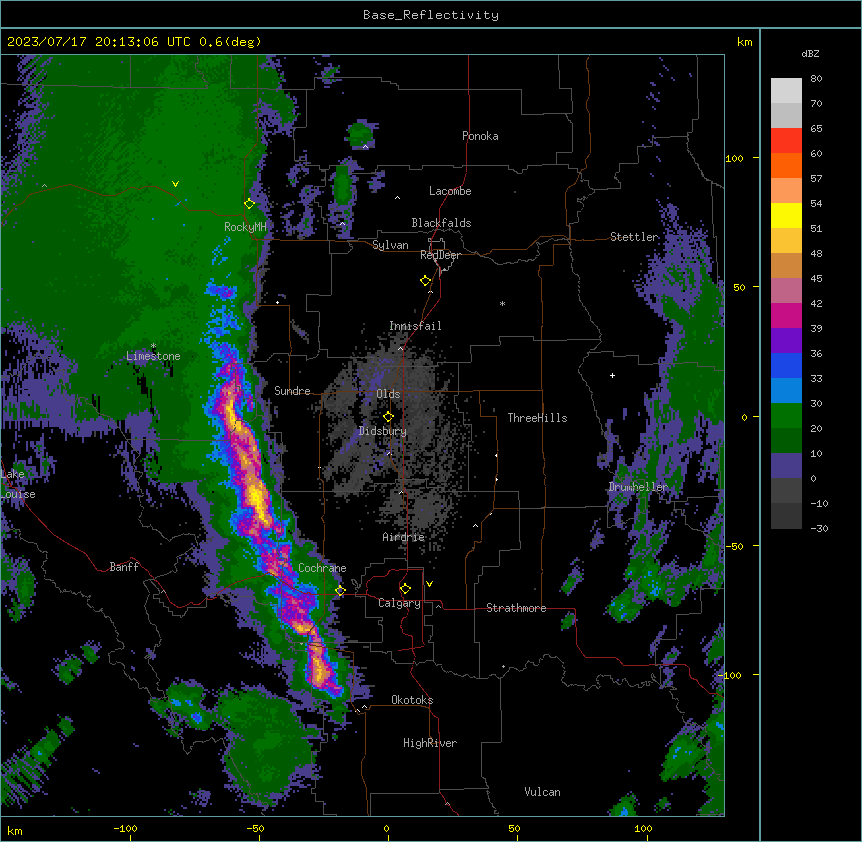The width and height of the screenshot is (862, 842).
Task: Click the HighRiver town label
Action: [x=430, y=743]
